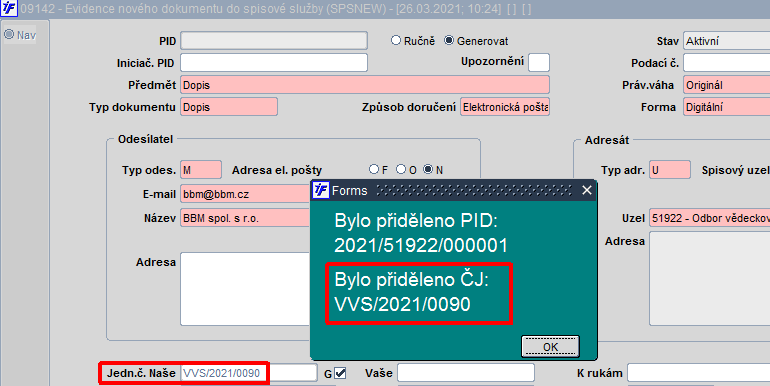770x386 pixels.
Task: Click the Typ adr. field
Action: pos(670,169)
